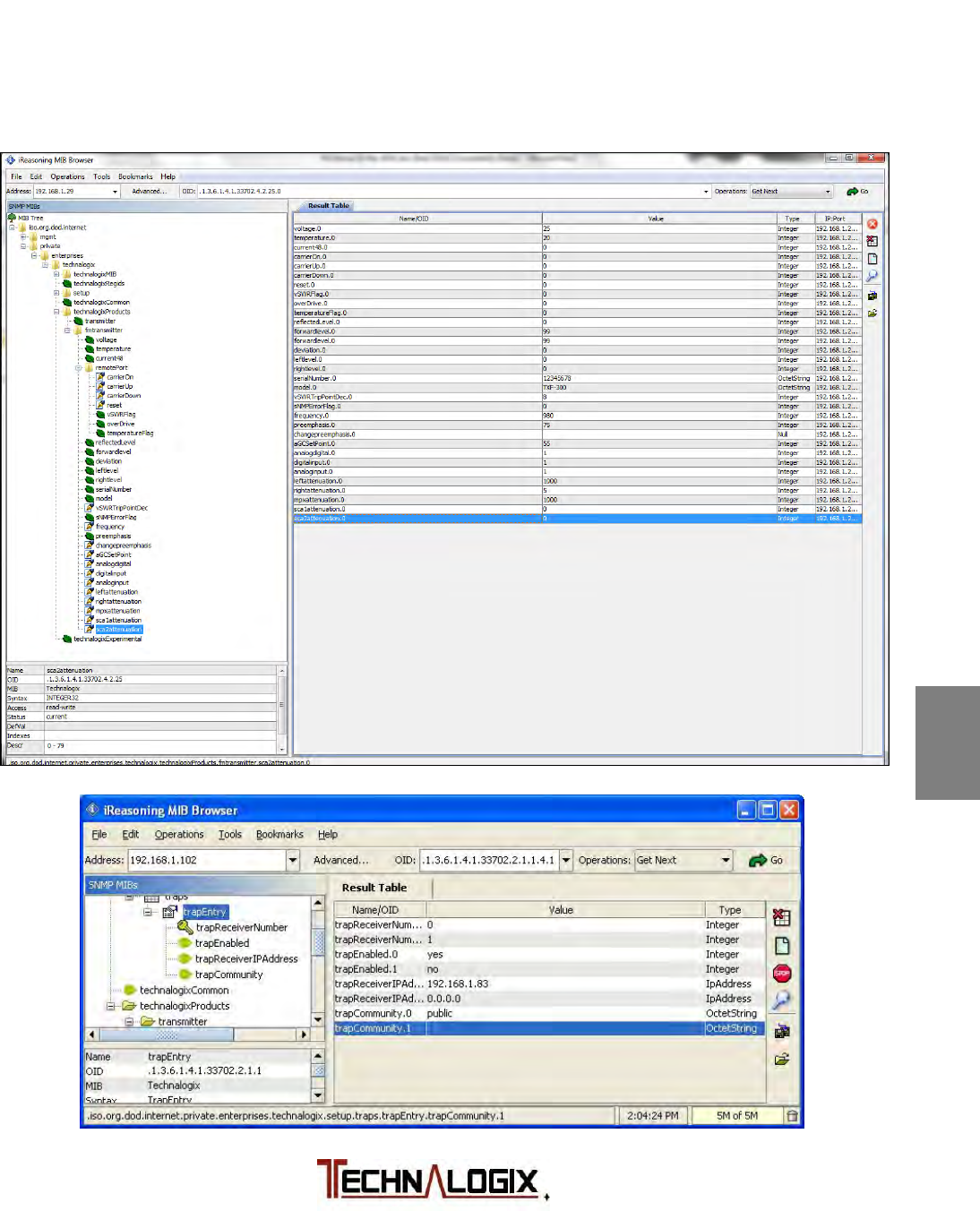Open the Bookmarks menu in upper window
The width and height of the screenshot is (980, 1211).
[x=135, y=176]
